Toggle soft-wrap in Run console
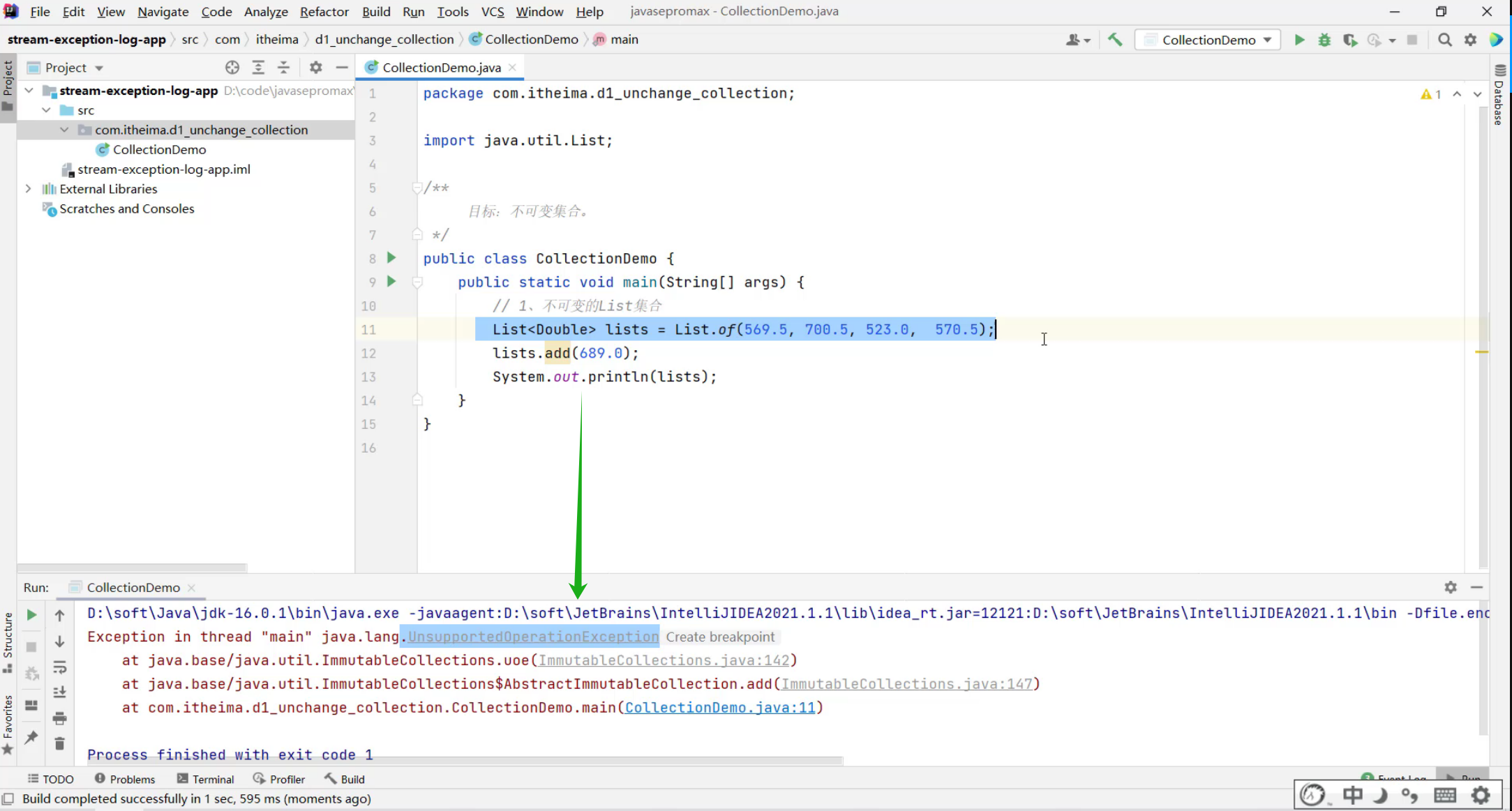1512x811 pixels. click(x=60, y=667)
